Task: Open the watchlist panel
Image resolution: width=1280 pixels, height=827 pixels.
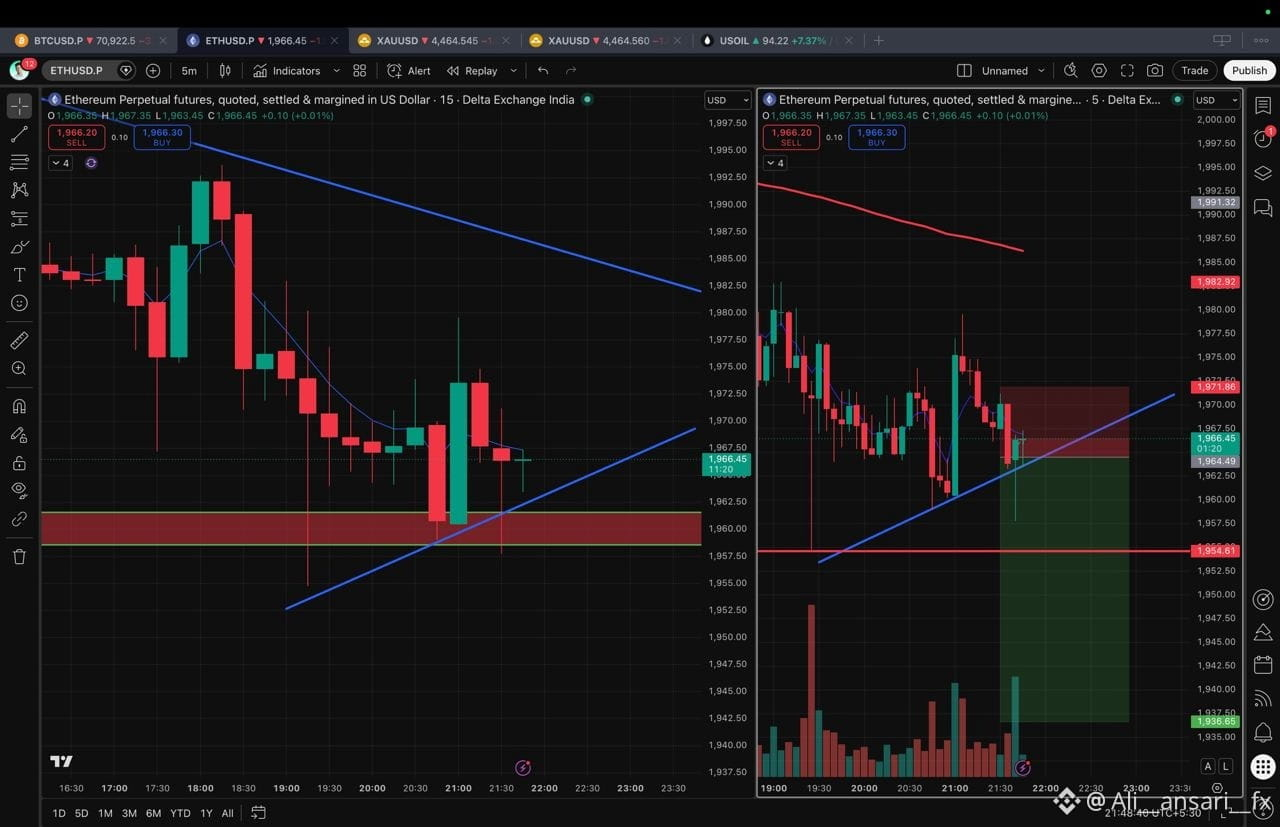Action: (x=1263, y=106)
